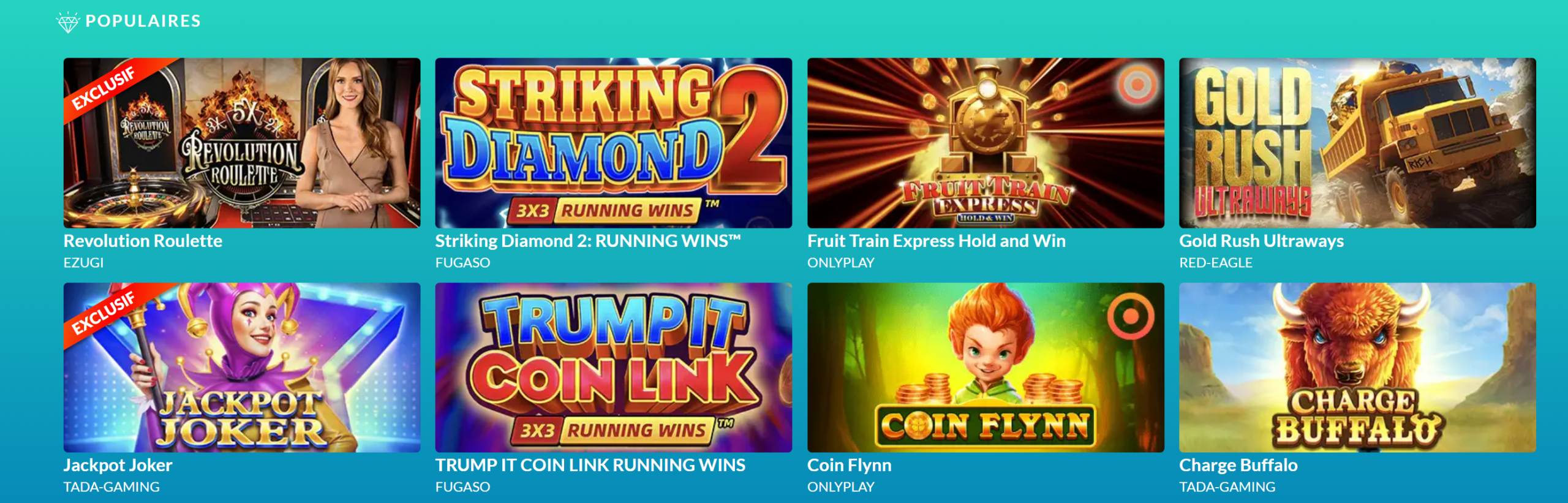This screenshot has height=503, width=1568.
Task: Click the RED-EAGLE provider label
Action: [1216, 263]
